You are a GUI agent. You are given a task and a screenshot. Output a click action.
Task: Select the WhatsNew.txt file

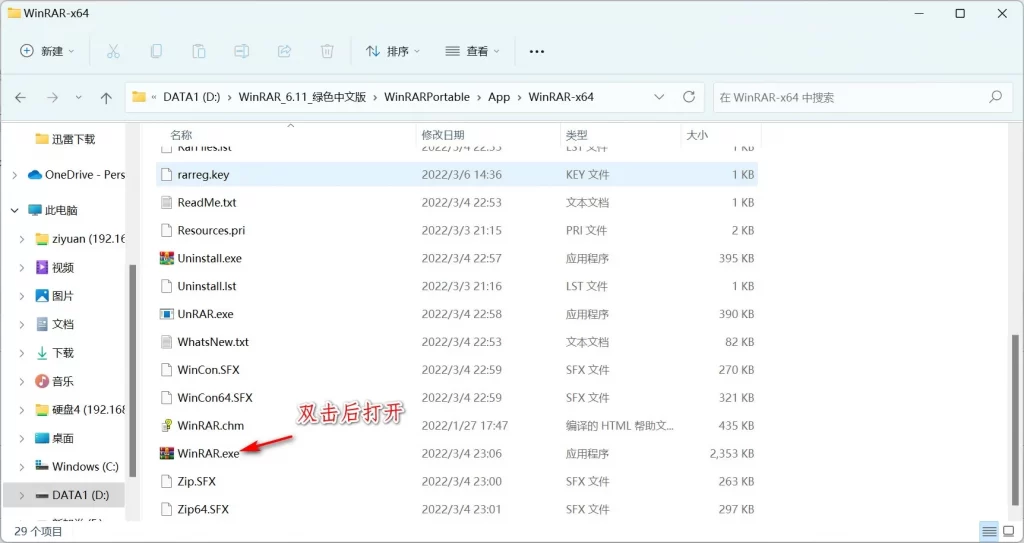tap(456, 342)
